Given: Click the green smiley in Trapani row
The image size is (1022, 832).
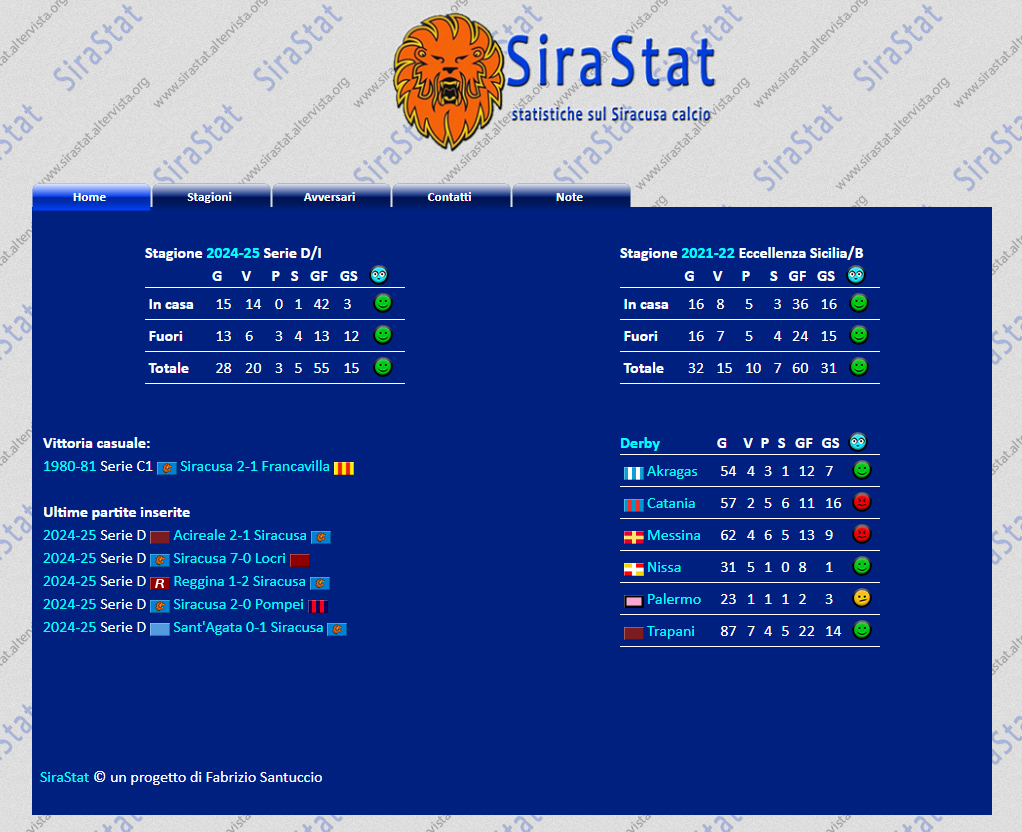Looking at the screenshot, I should tap(862, 629).
